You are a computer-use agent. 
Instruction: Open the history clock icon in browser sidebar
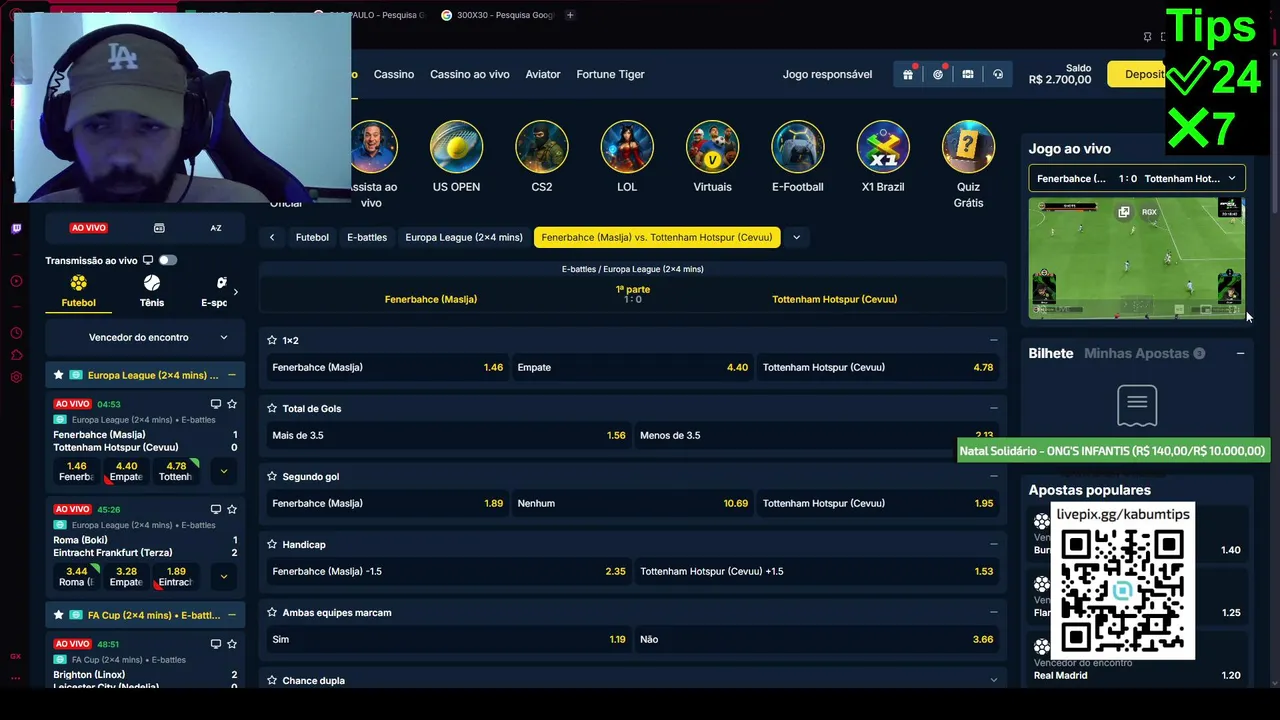[16, 333]
